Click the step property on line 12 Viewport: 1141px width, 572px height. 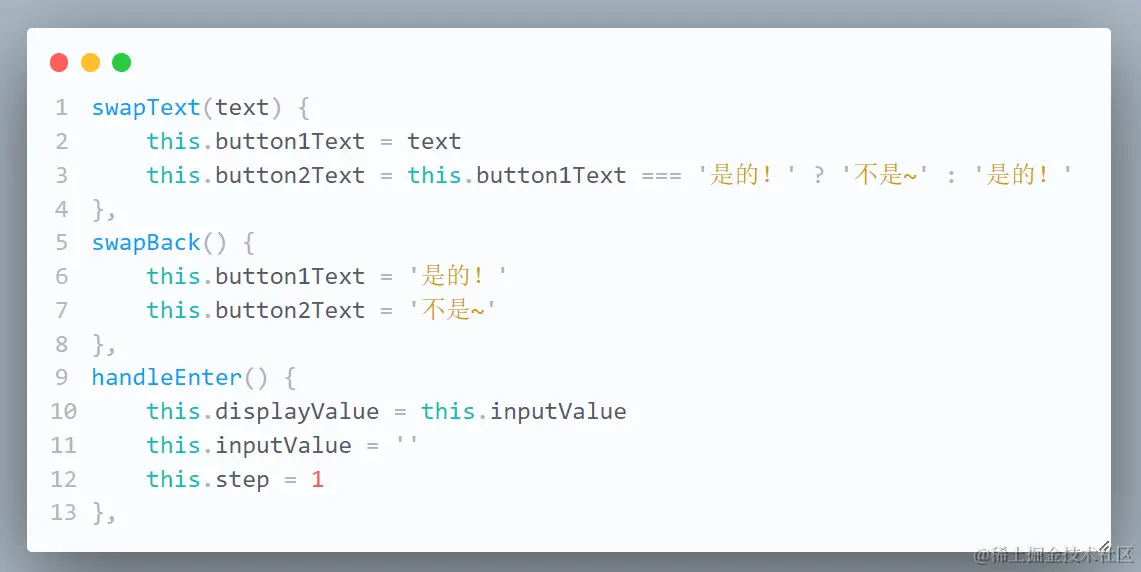[x=242, y=480]
